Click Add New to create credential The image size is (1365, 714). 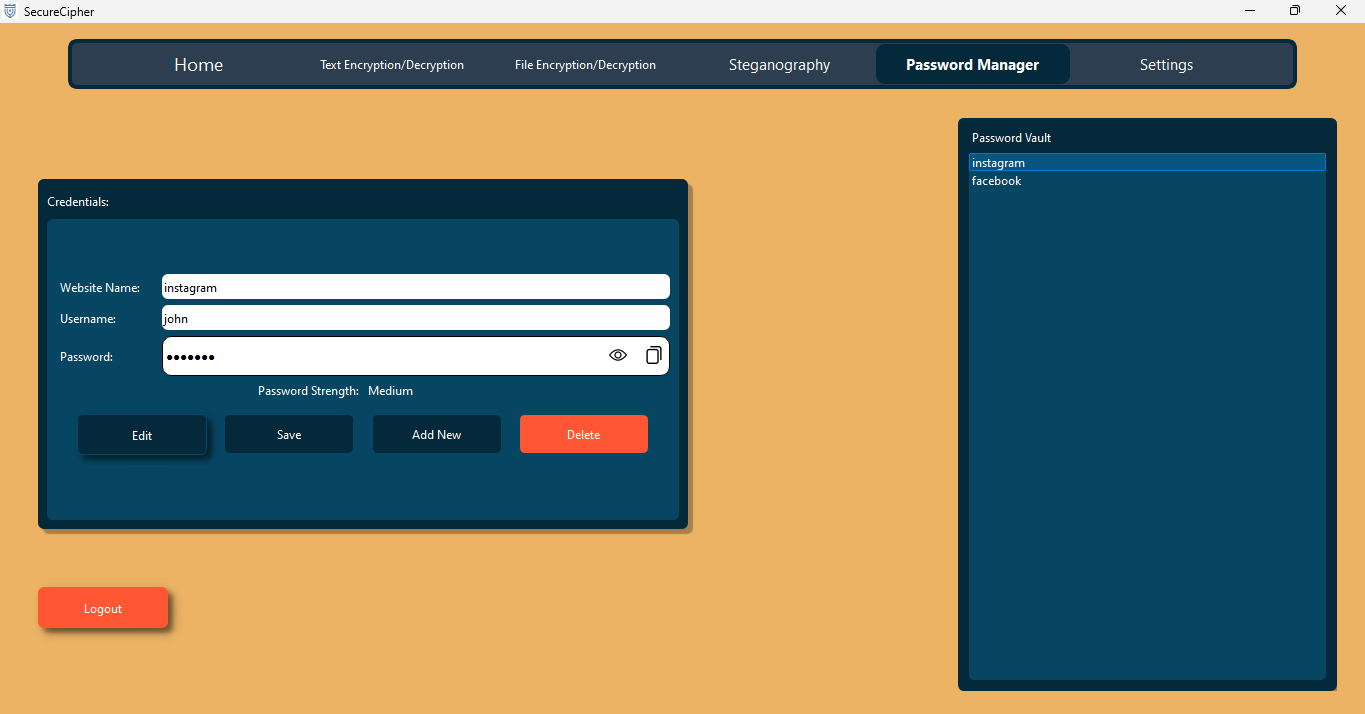436,435
